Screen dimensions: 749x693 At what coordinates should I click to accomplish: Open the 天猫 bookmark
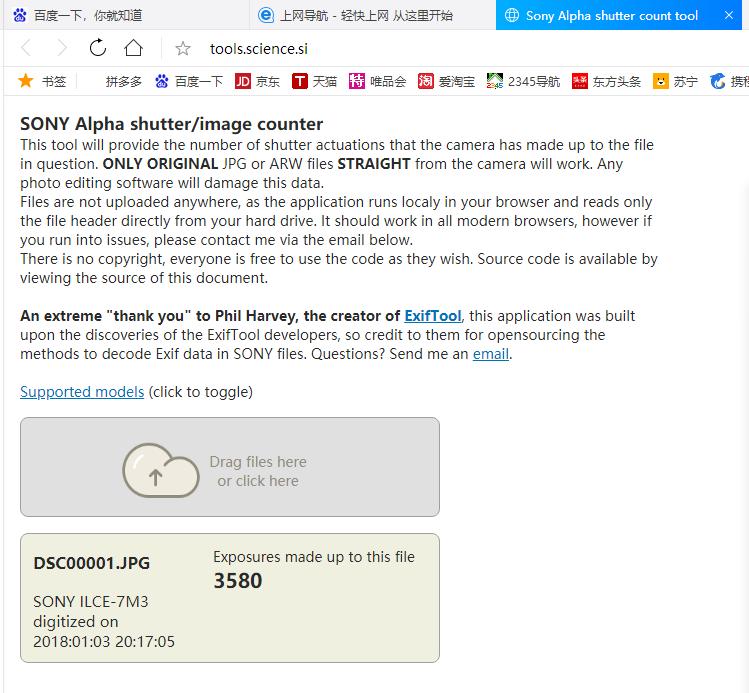click(314, 81)
